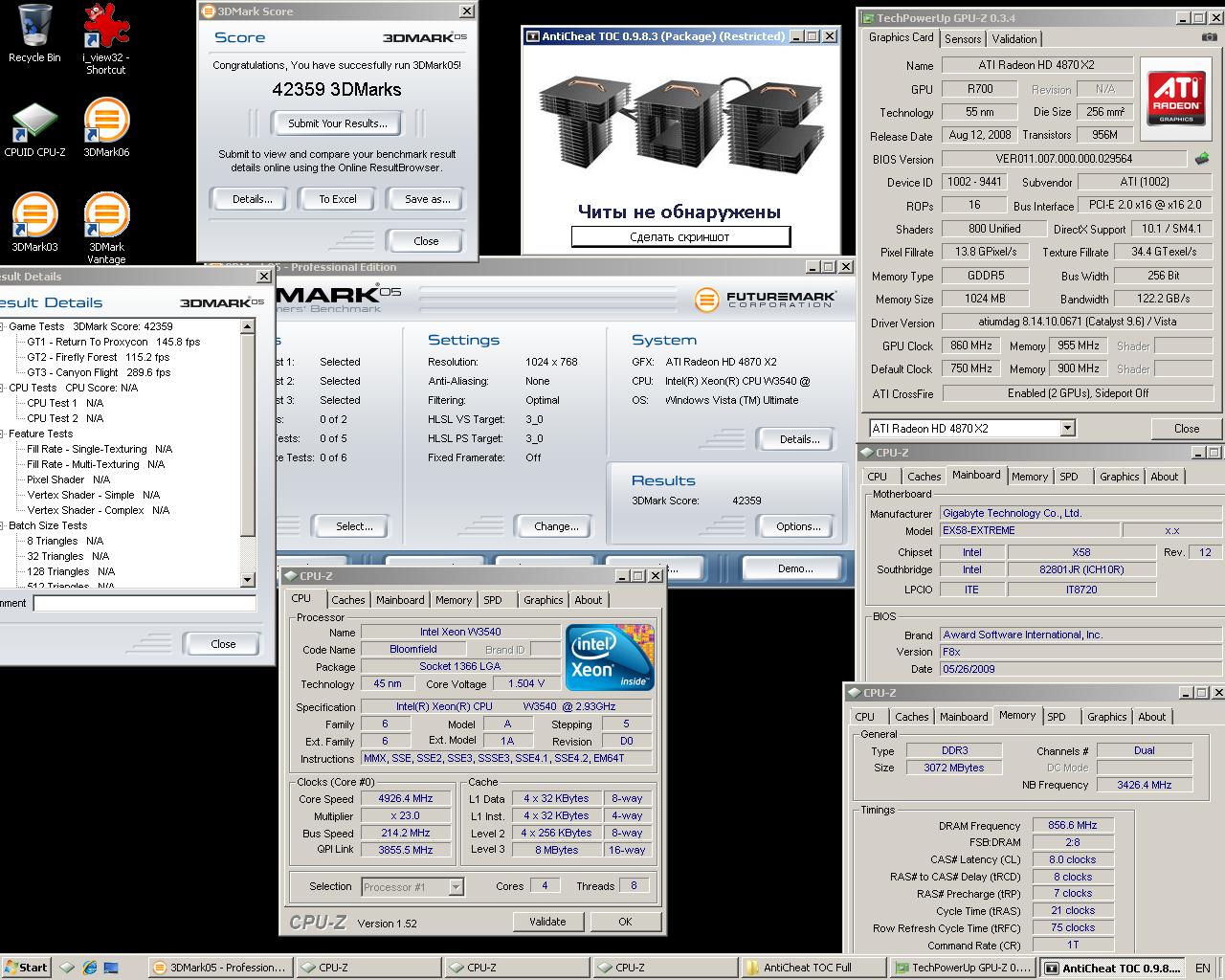The width and height of the screenshot is (1225, 980).
Task: Open the CPUID CPU-Z desktop icon
Action: coord(34,129)
